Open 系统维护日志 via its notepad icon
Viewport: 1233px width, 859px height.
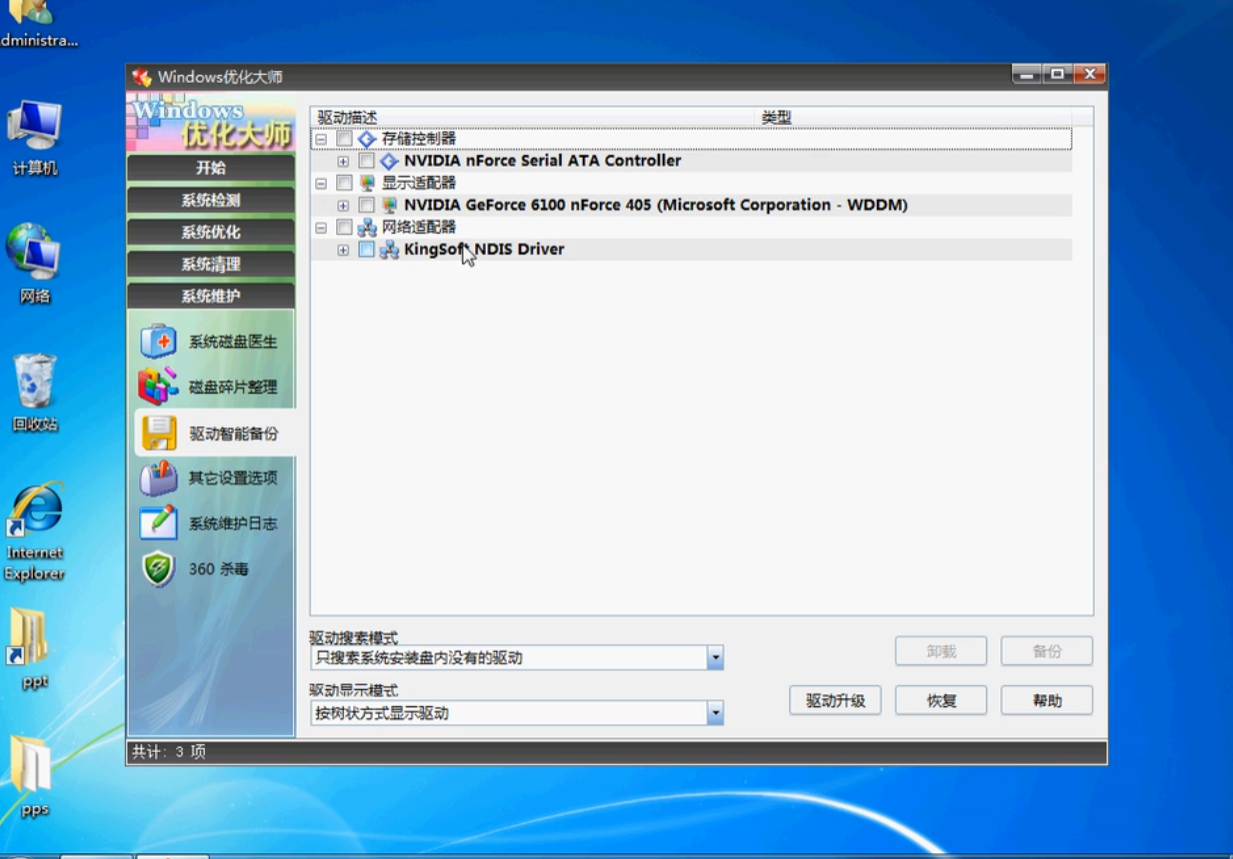point(158,523)
